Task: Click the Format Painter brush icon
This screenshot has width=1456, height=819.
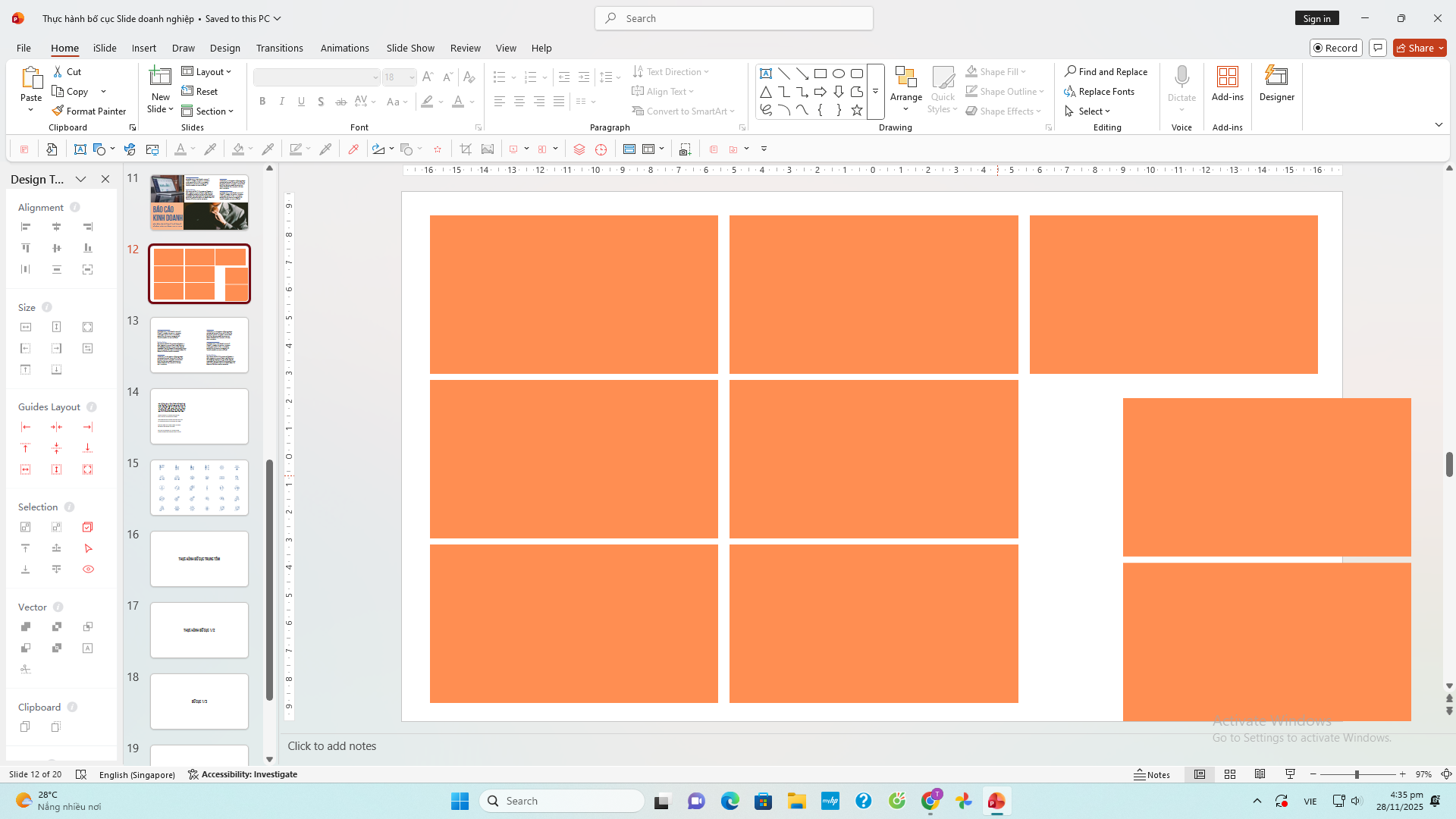Action: point(58,111)
